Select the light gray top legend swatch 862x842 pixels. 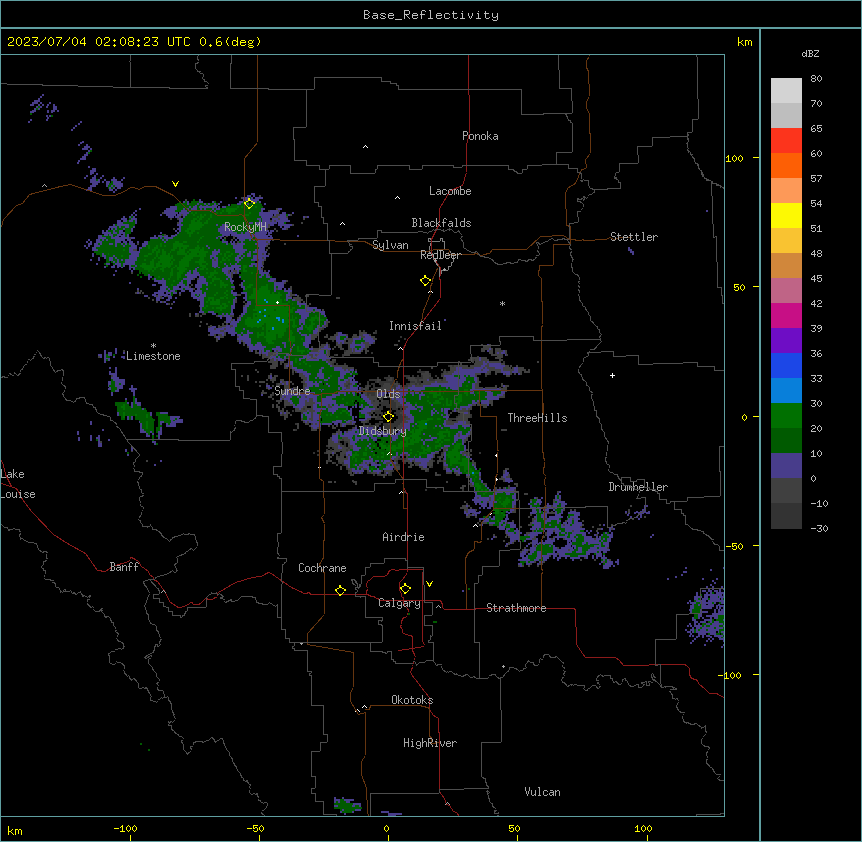(x=786, y=91)
